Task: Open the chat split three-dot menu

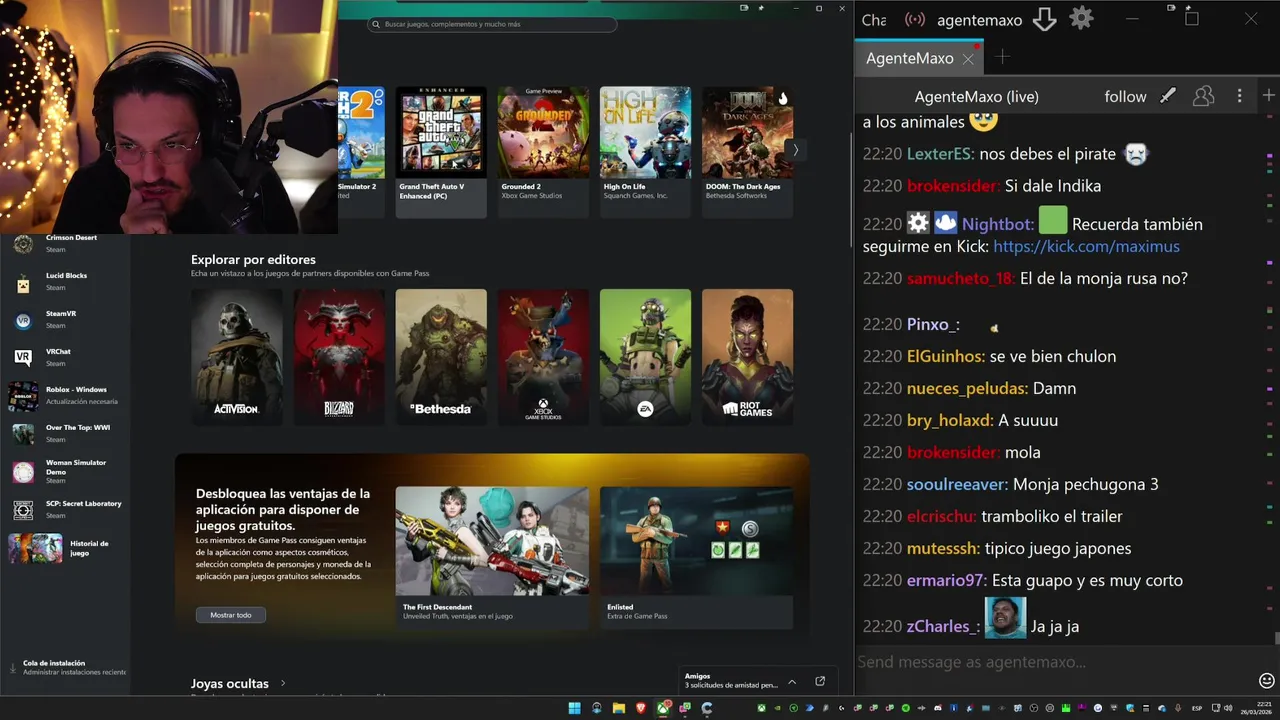Action: (1239, 96)
